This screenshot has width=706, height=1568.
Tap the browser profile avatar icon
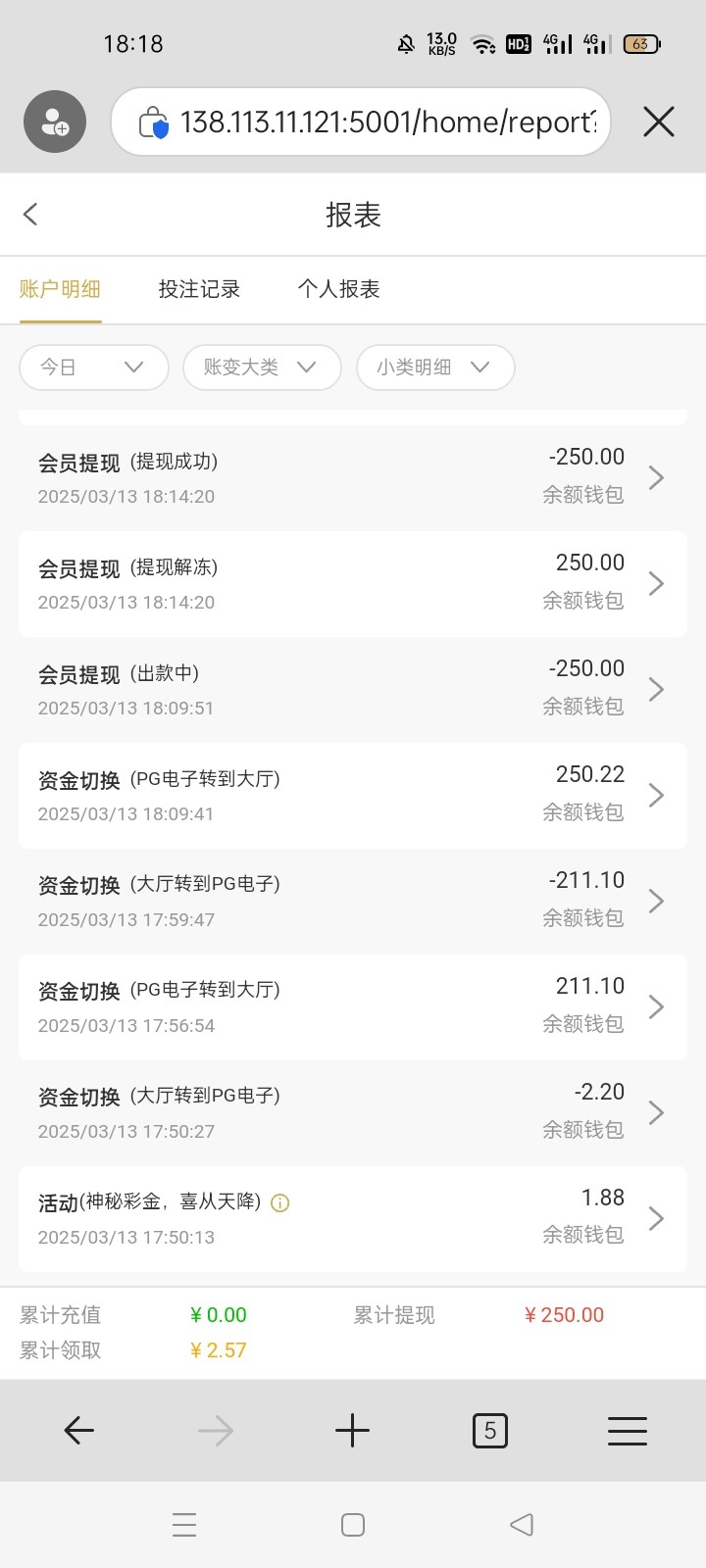point(55,122)
